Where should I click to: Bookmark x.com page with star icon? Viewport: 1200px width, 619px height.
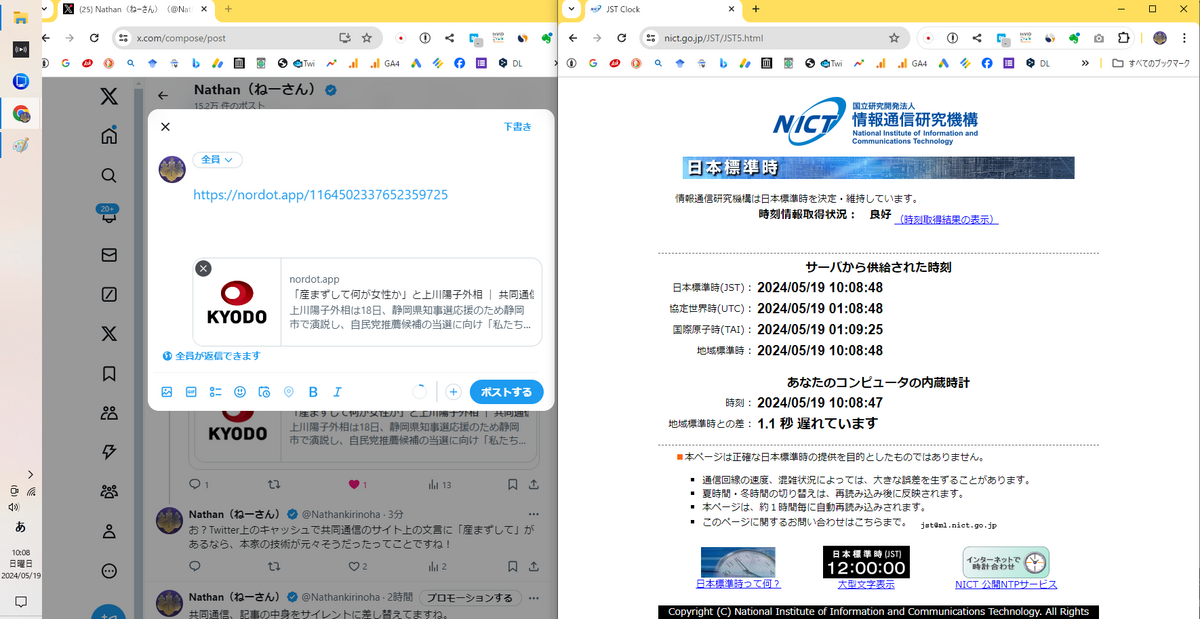(x=367, y=38)
